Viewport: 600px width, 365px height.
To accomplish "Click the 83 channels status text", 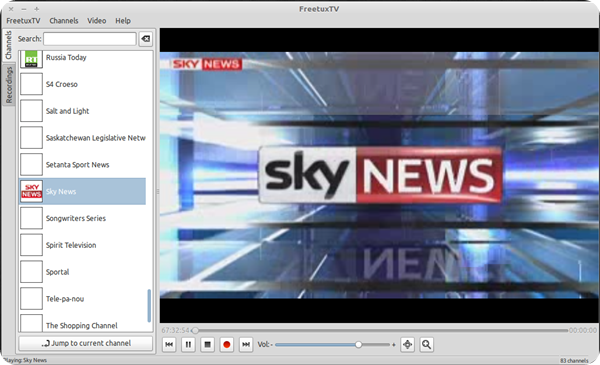I will 574,360.
